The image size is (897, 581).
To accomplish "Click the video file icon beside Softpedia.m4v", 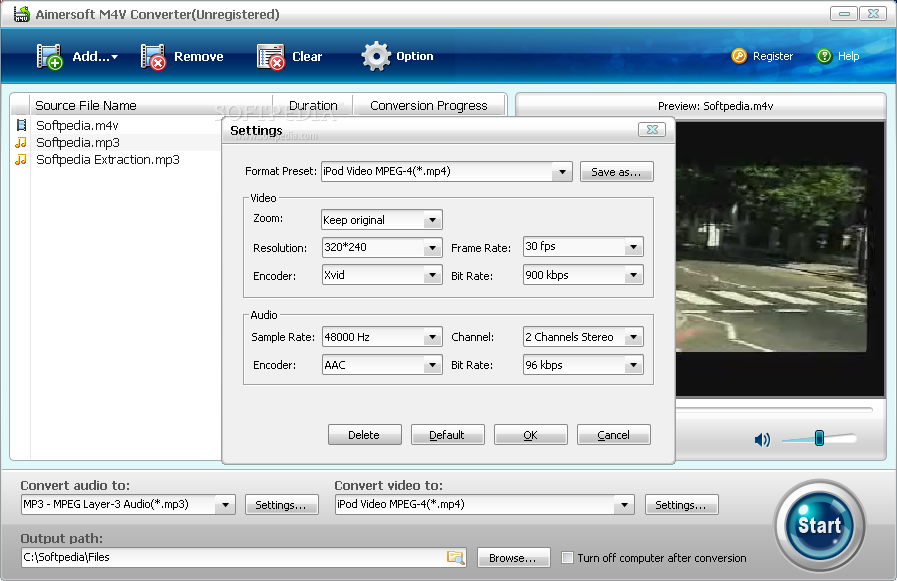I will pyautogui.click(x=21, y=125).
